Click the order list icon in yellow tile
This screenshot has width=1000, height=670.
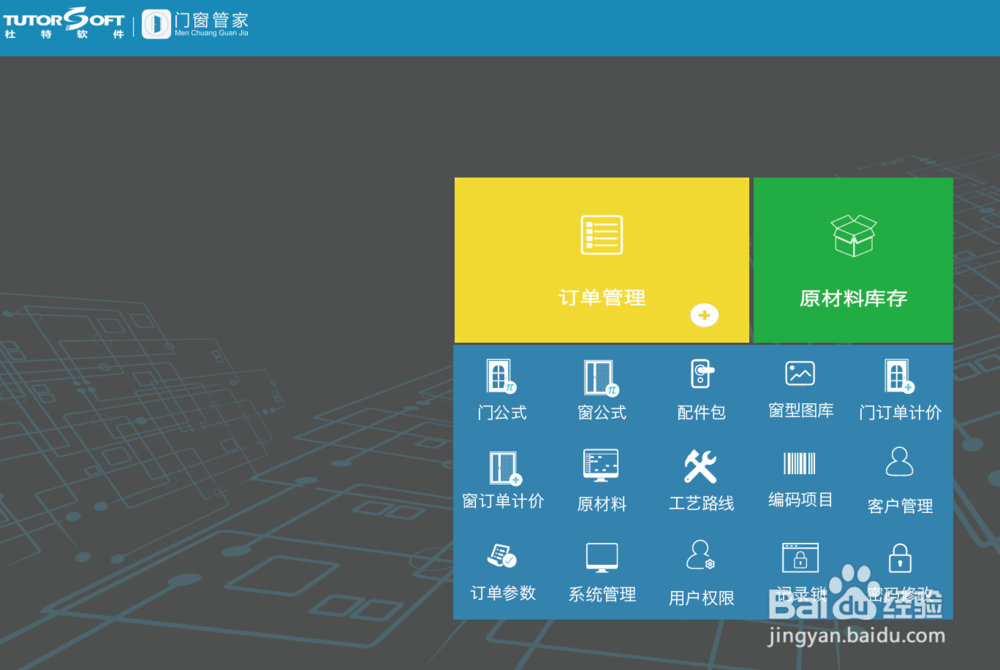coord(601,235)
